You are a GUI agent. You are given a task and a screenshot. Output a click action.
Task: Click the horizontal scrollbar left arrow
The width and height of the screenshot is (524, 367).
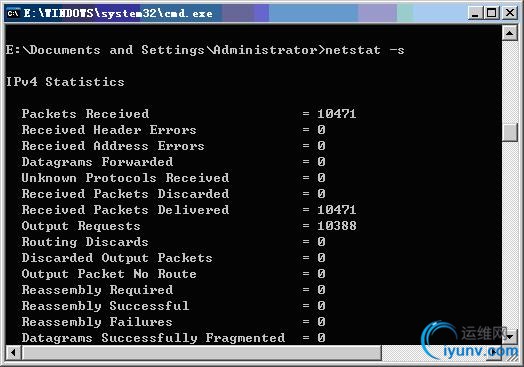click(13, 353)
